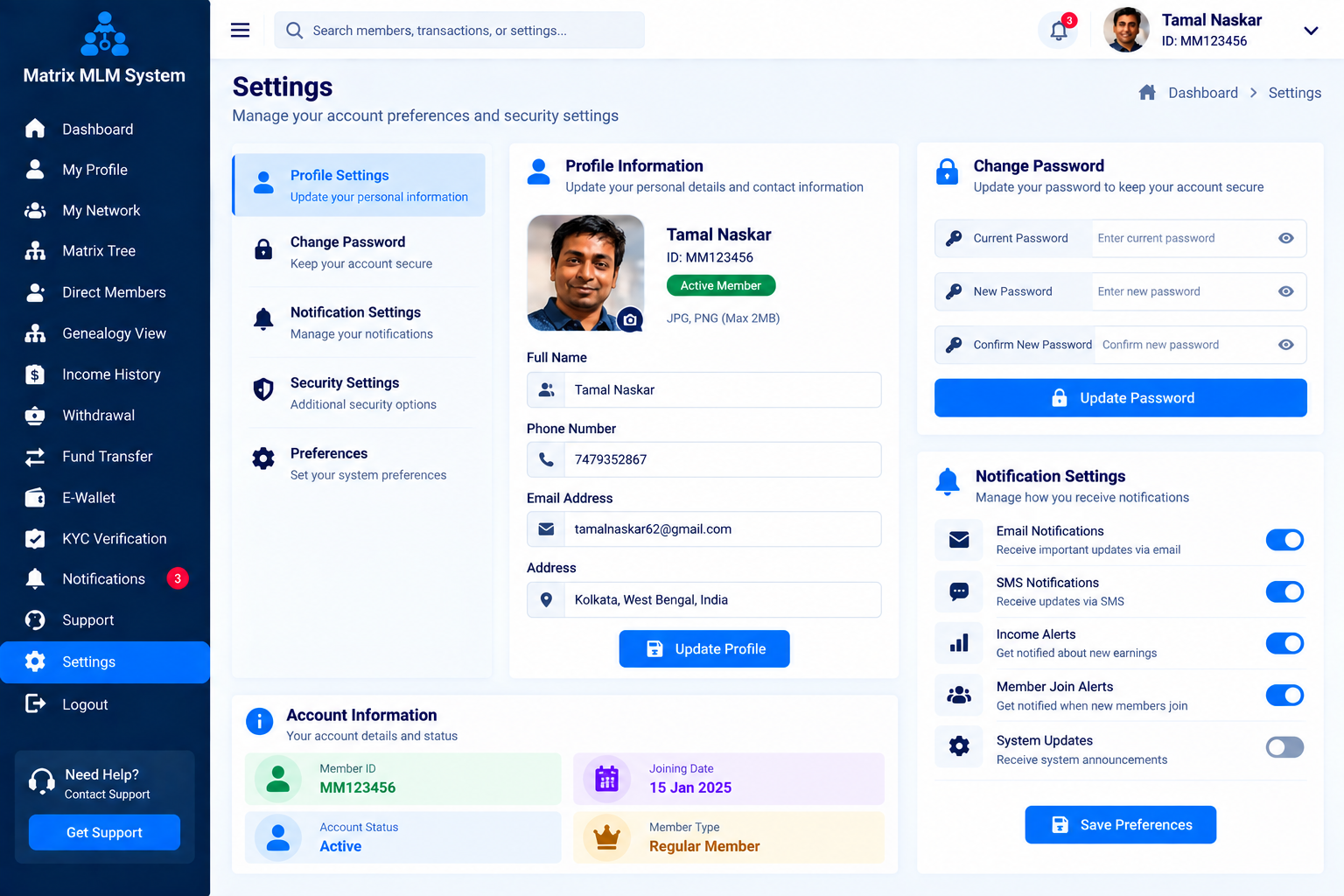Open Direct Members in sidebar
The width and height of the screenshot is (1344, 896).
tap(105, 292)
